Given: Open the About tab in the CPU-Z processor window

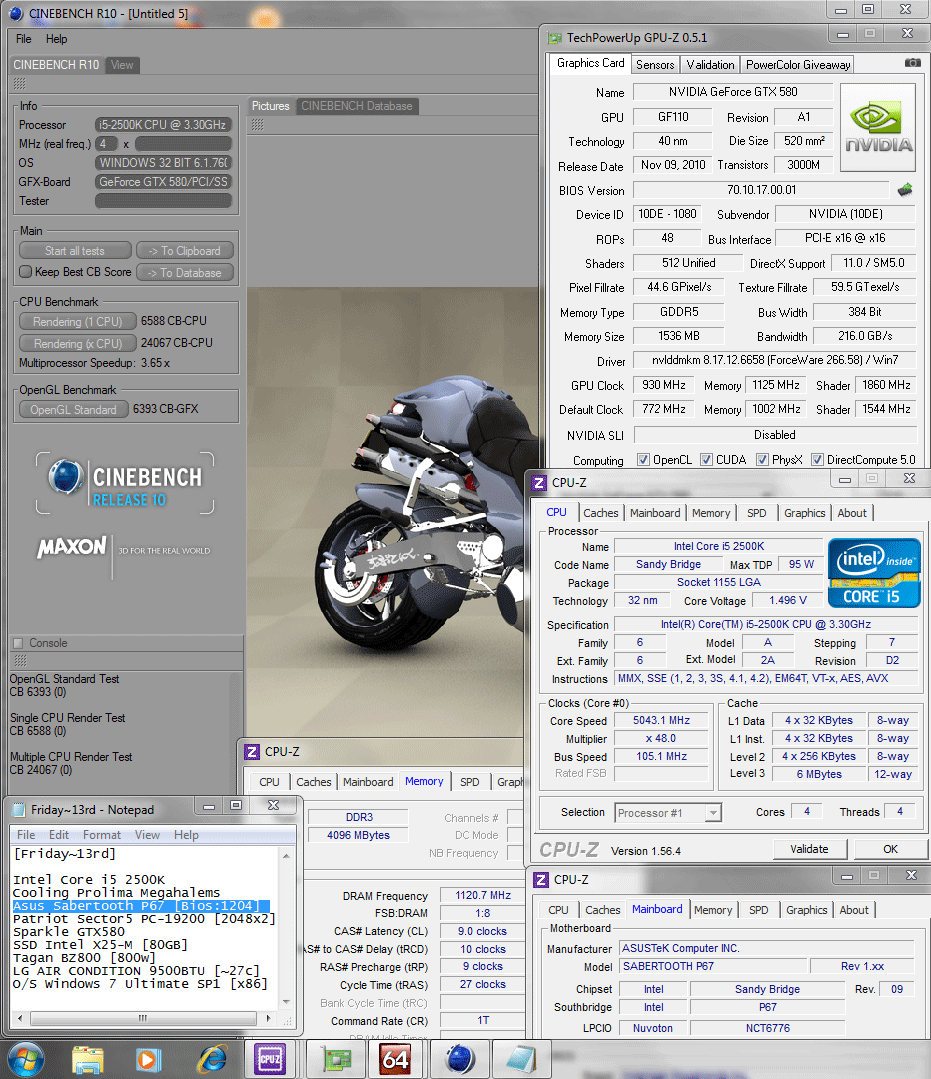Looking at the screenshot, I should (x=852, y=513).
